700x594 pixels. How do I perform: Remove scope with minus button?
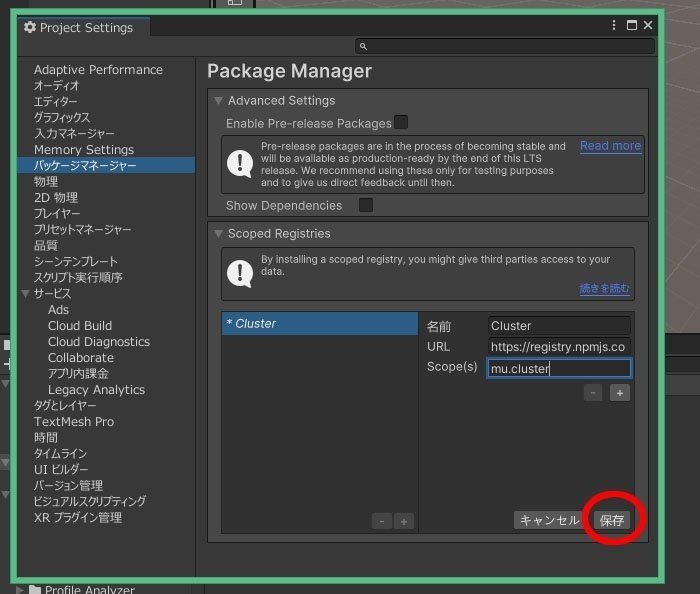coord(593,393)
